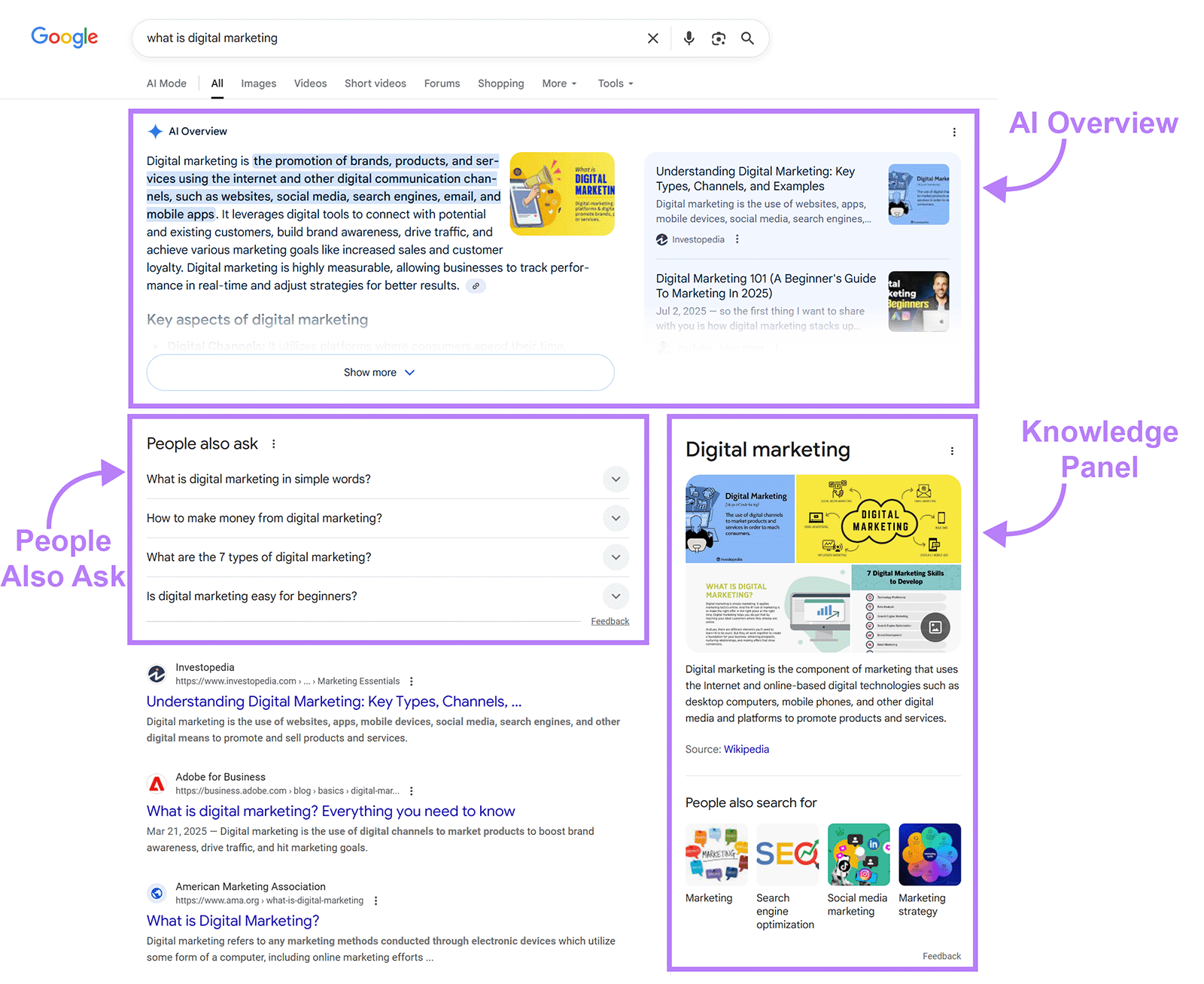This screenshot has height=984, width=1204.
Task: Click the Investopedia favicon on the first result
Action: pos(157,674)
